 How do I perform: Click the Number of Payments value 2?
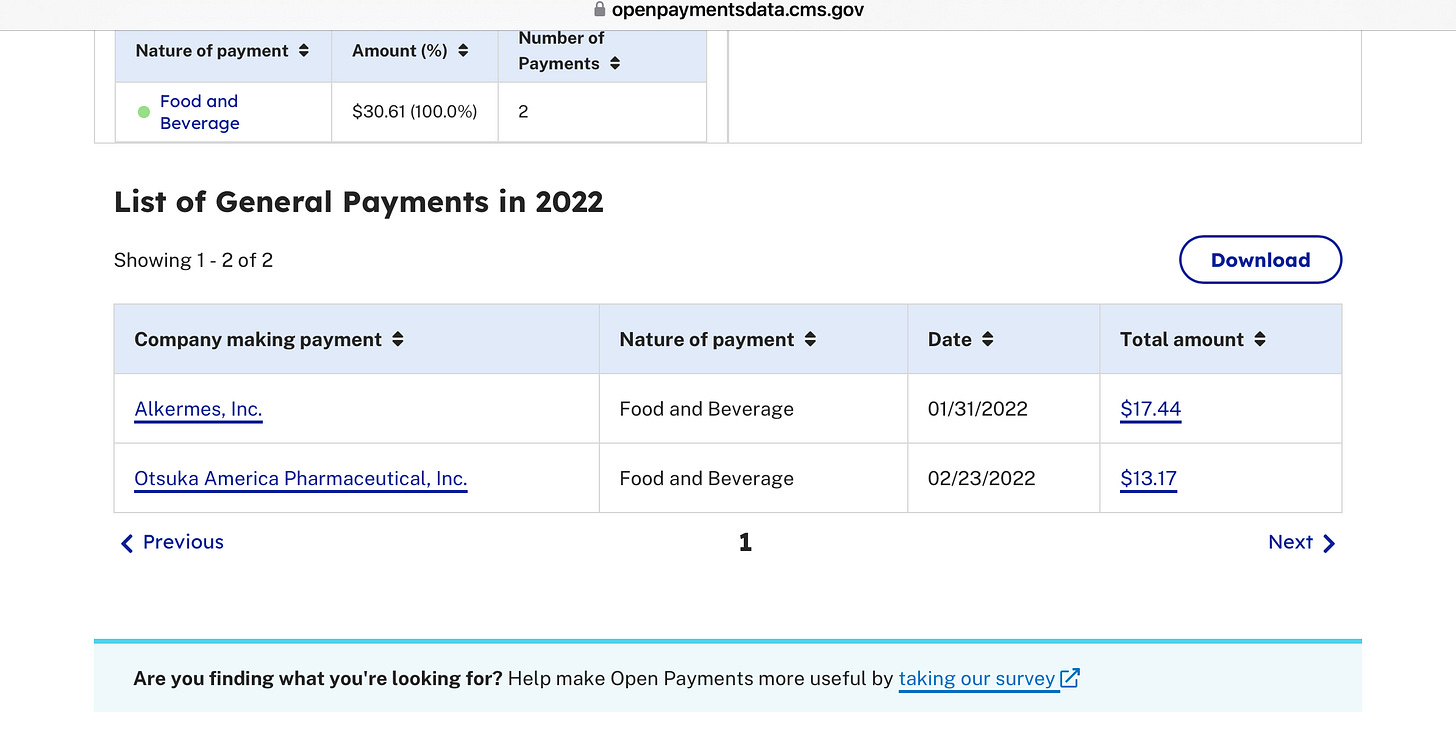523,112
